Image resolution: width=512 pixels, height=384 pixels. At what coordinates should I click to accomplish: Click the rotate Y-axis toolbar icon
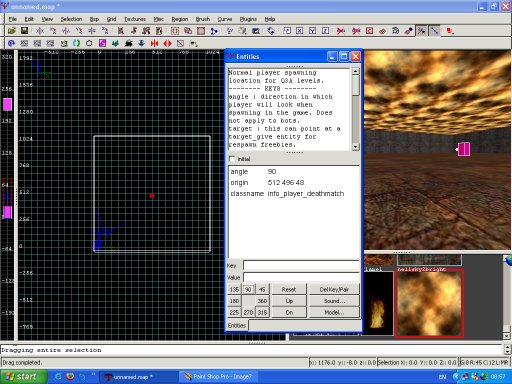[x=79, y=31]
